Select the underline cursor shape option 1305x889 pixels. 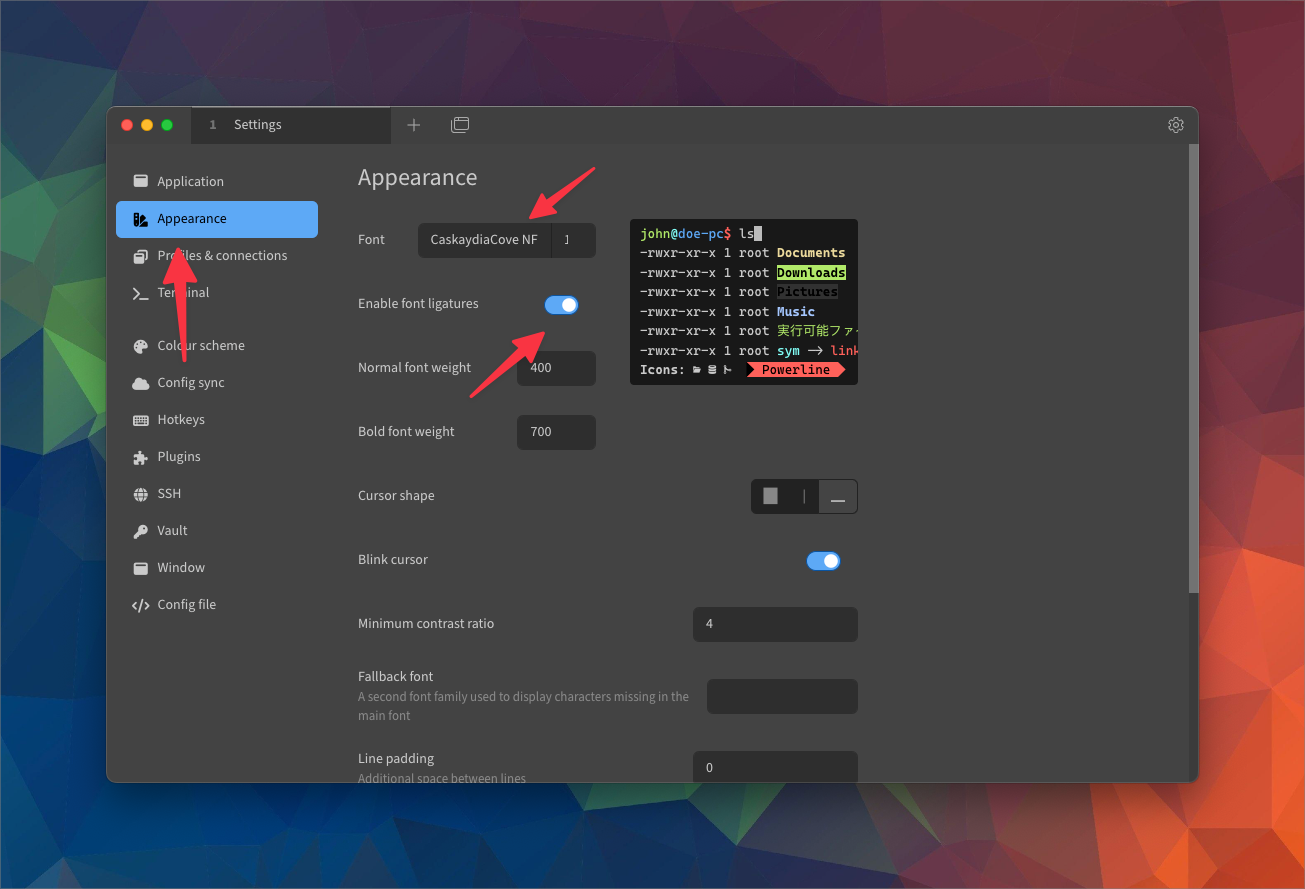[x=837, y=496]
